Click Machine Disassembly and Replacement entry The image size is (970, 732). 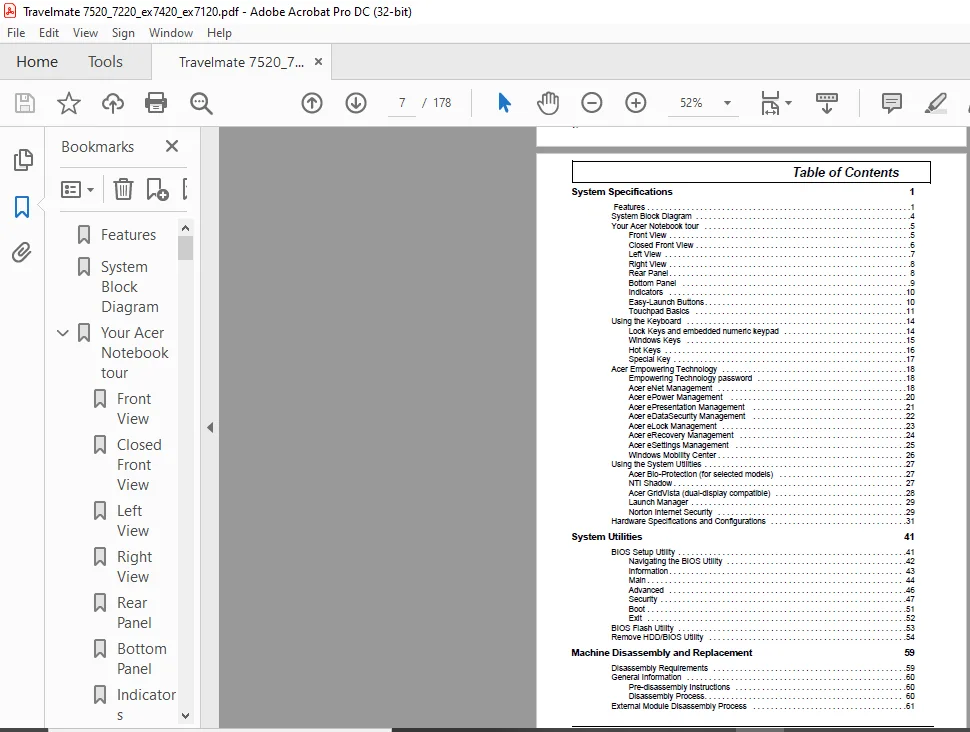662,653
